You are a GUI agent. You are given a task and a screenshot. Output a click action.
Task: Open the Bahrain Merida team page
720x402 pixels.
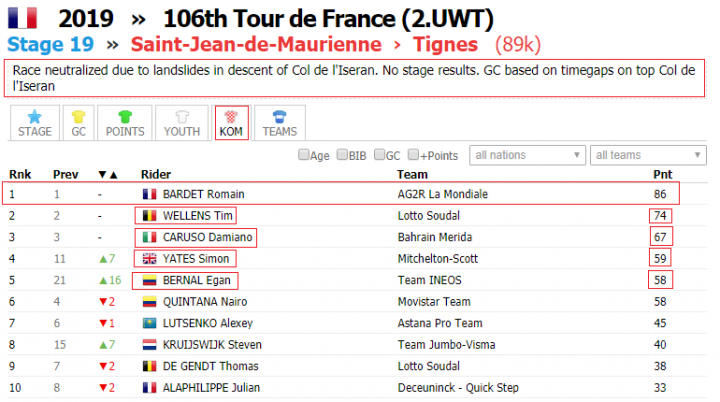(x=434, y=237)
